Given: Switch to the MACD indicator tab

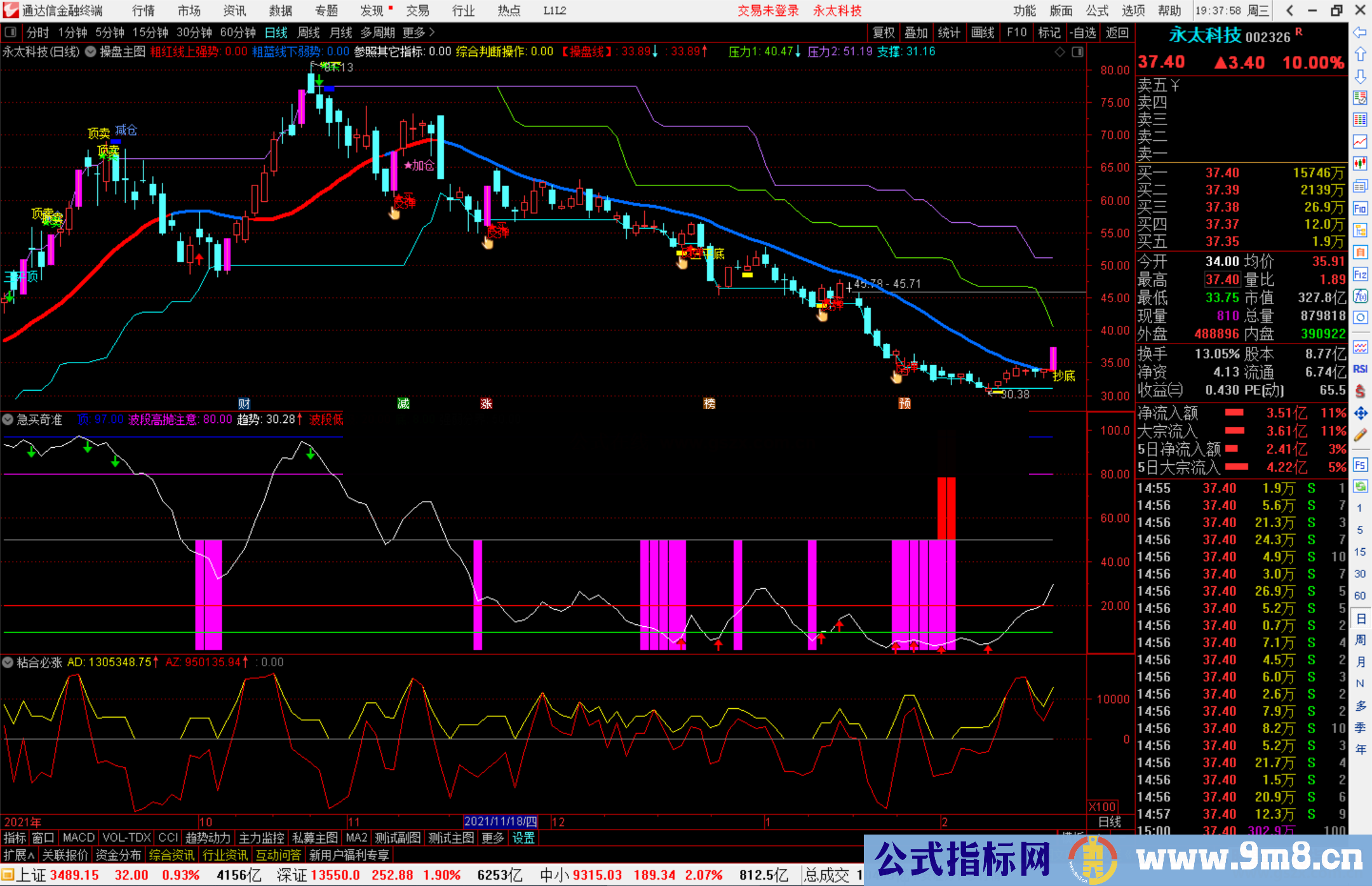Looking at the screenshot, I should [x=78, y=838].
